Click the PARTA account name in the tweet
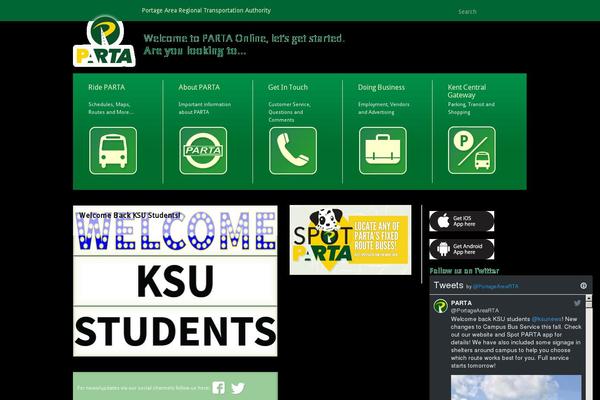 461,303
